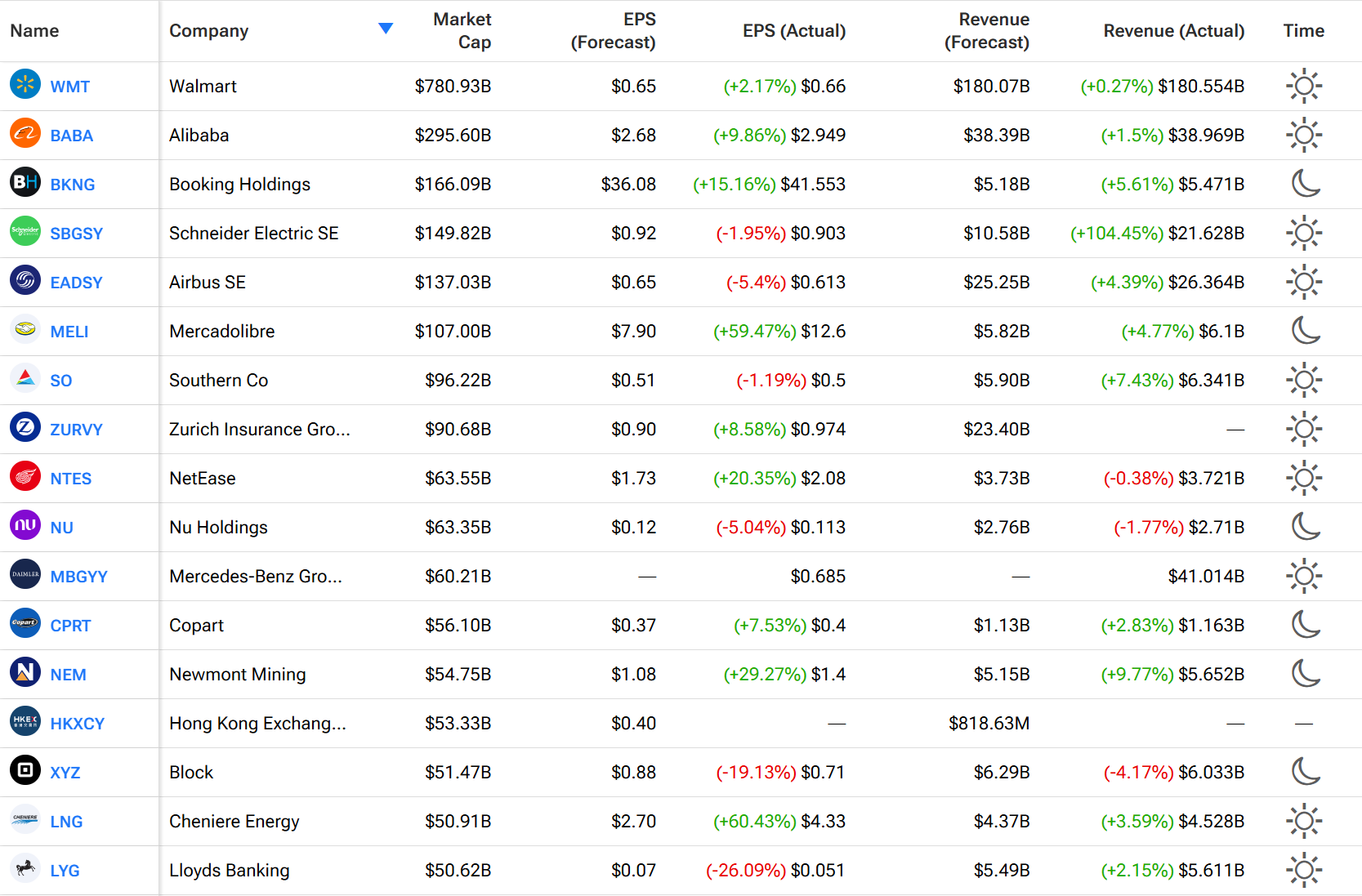
Task: Select the $818.63M revenue forecast cell
Action: click(x=989, y=723)
